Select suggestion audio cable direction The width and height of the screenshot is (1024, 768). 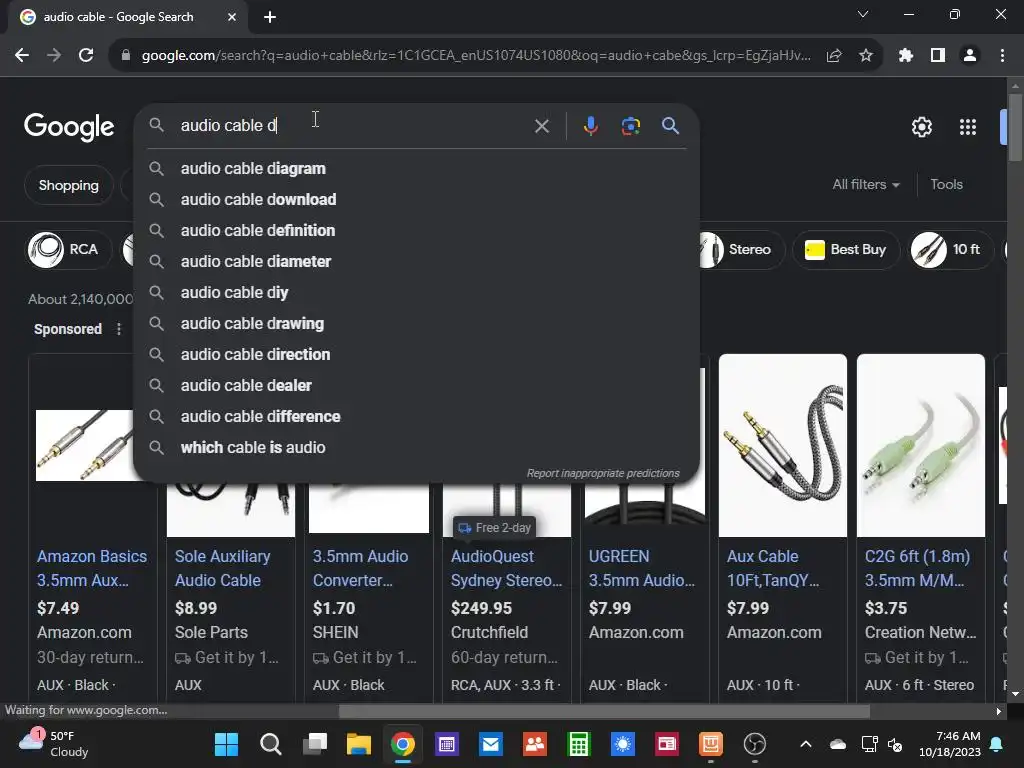[x=415, y=355]
